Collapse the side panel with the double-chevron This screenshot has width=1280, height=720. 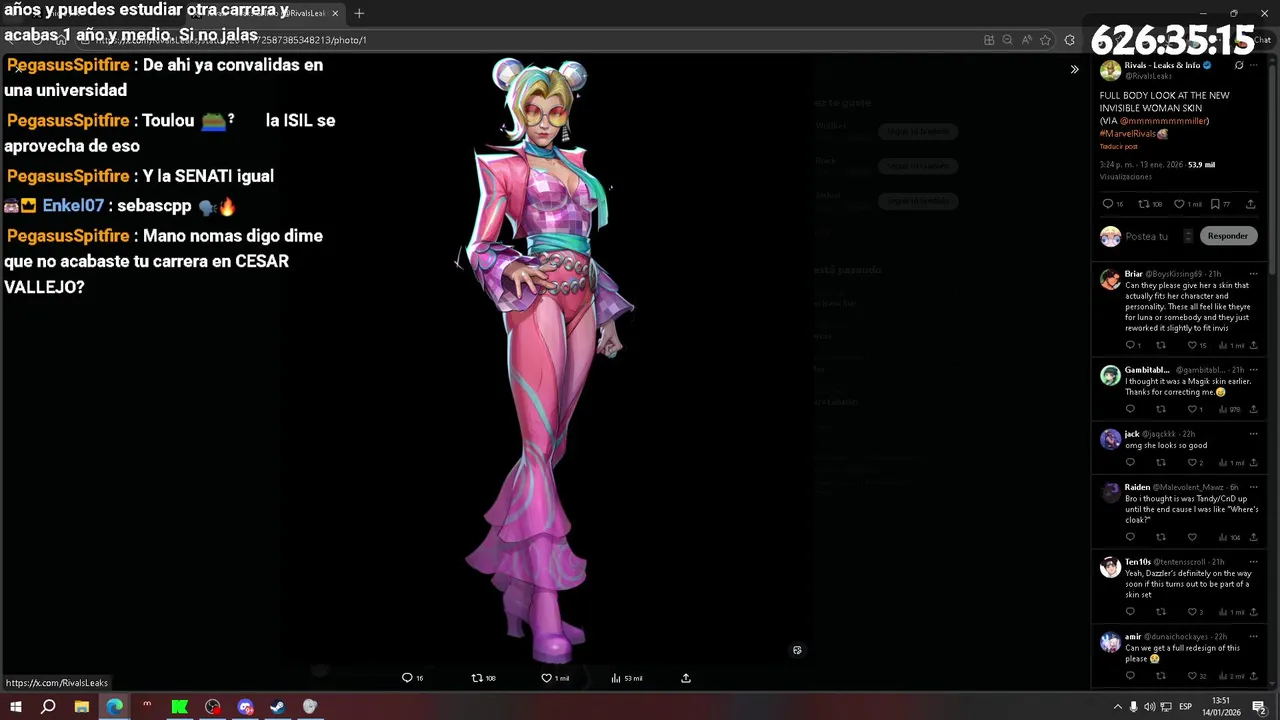[1074, 70]
